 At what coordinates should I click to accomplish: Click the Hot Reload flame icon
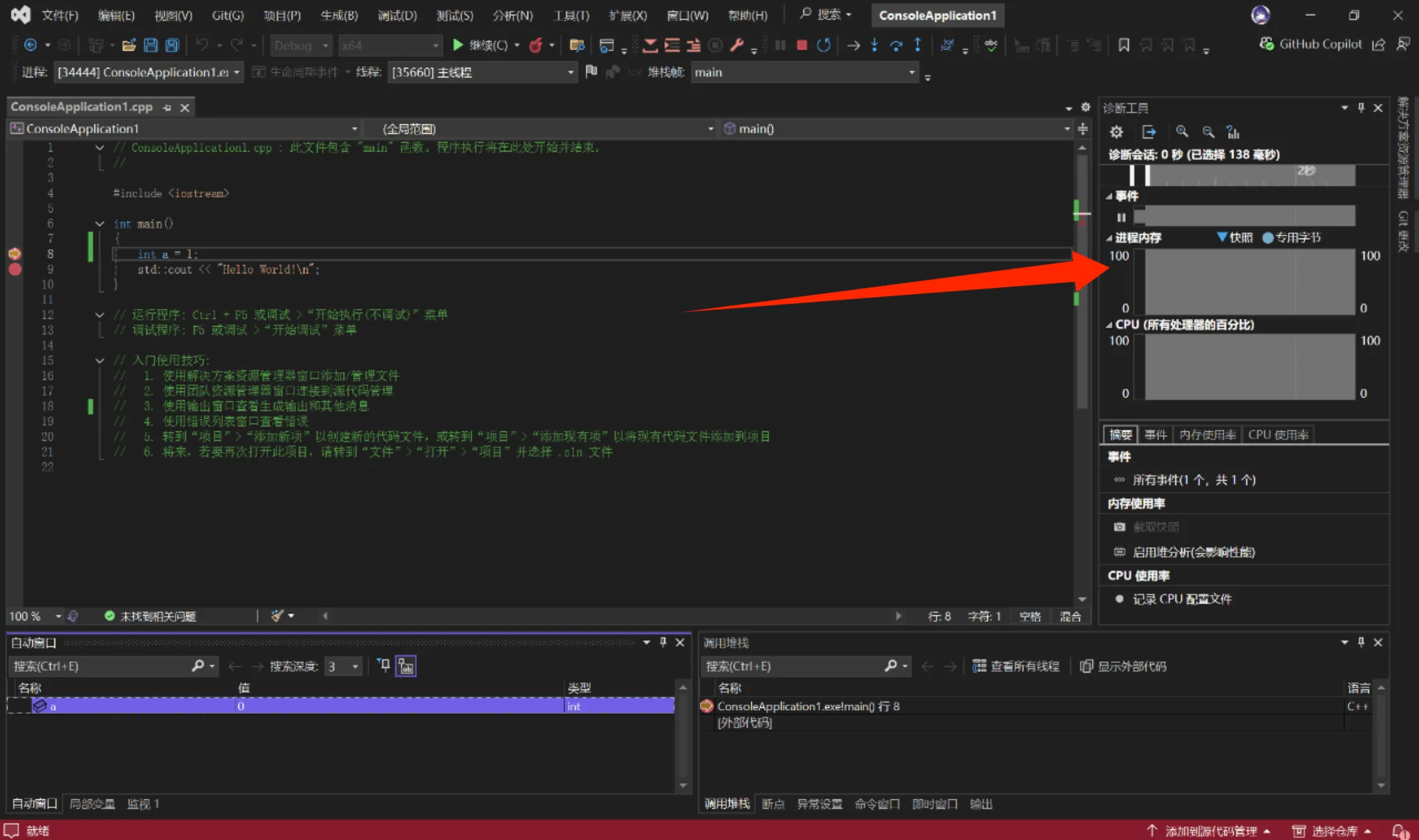coord(536,45)
